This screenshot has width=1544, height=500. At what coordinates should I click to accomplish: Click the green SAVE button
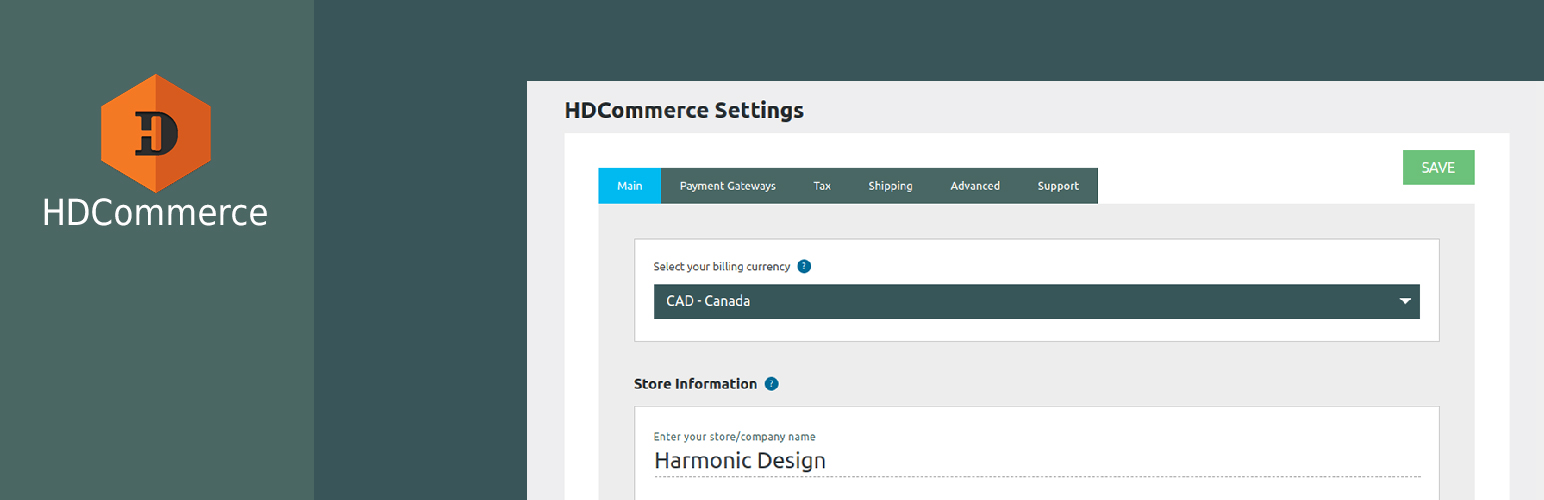click(x=1438, y=168)
